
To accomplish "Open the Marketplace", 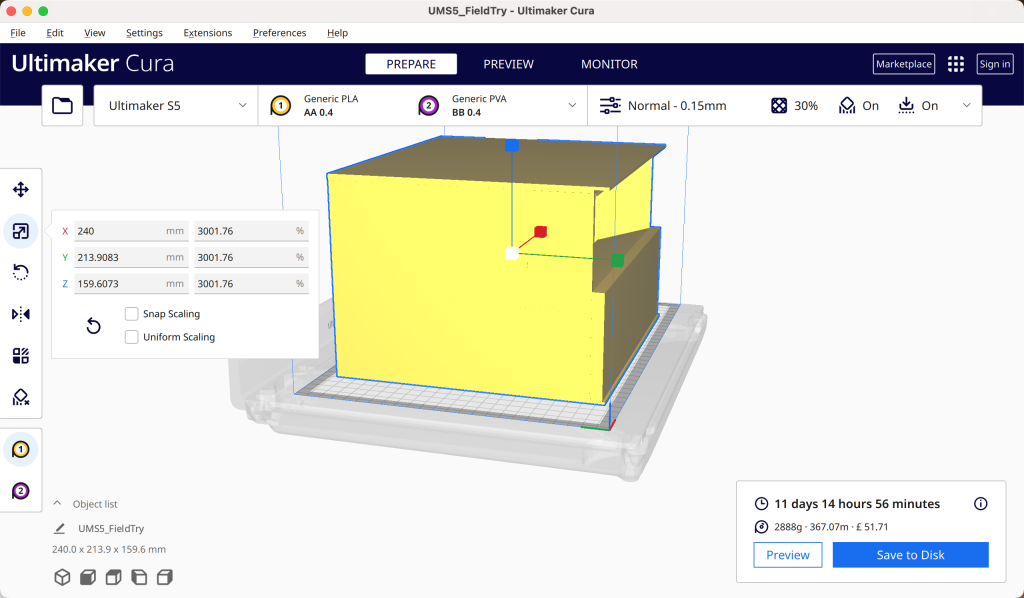I will [x=904, y=64].
